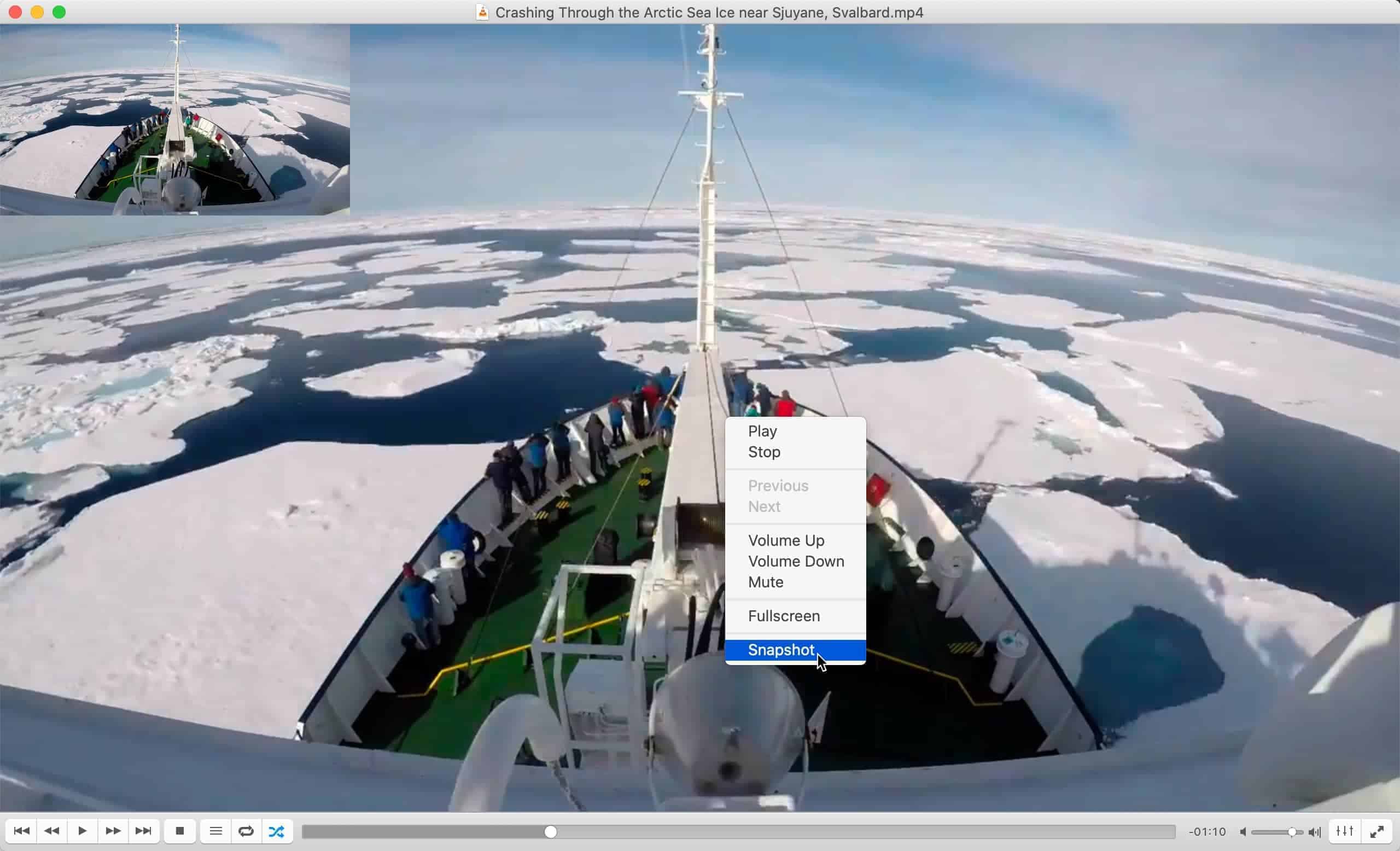Screen dimensions: 1400x851
Task: Choose Volume Down from the context menu
Action: coord(796,561)
